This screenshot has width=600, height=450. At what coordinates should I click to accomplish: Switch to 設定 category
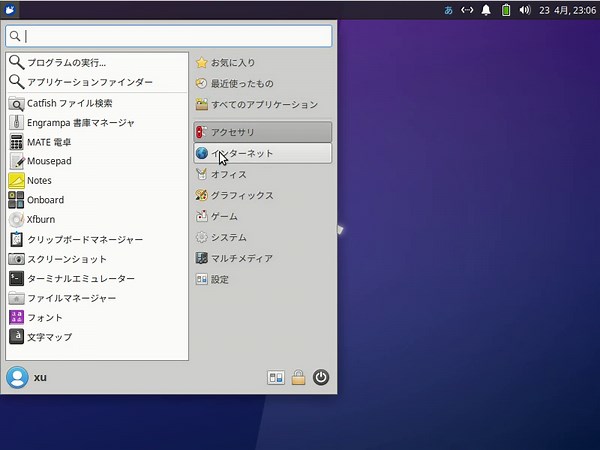pyautogui.click(x=262, y=279)
